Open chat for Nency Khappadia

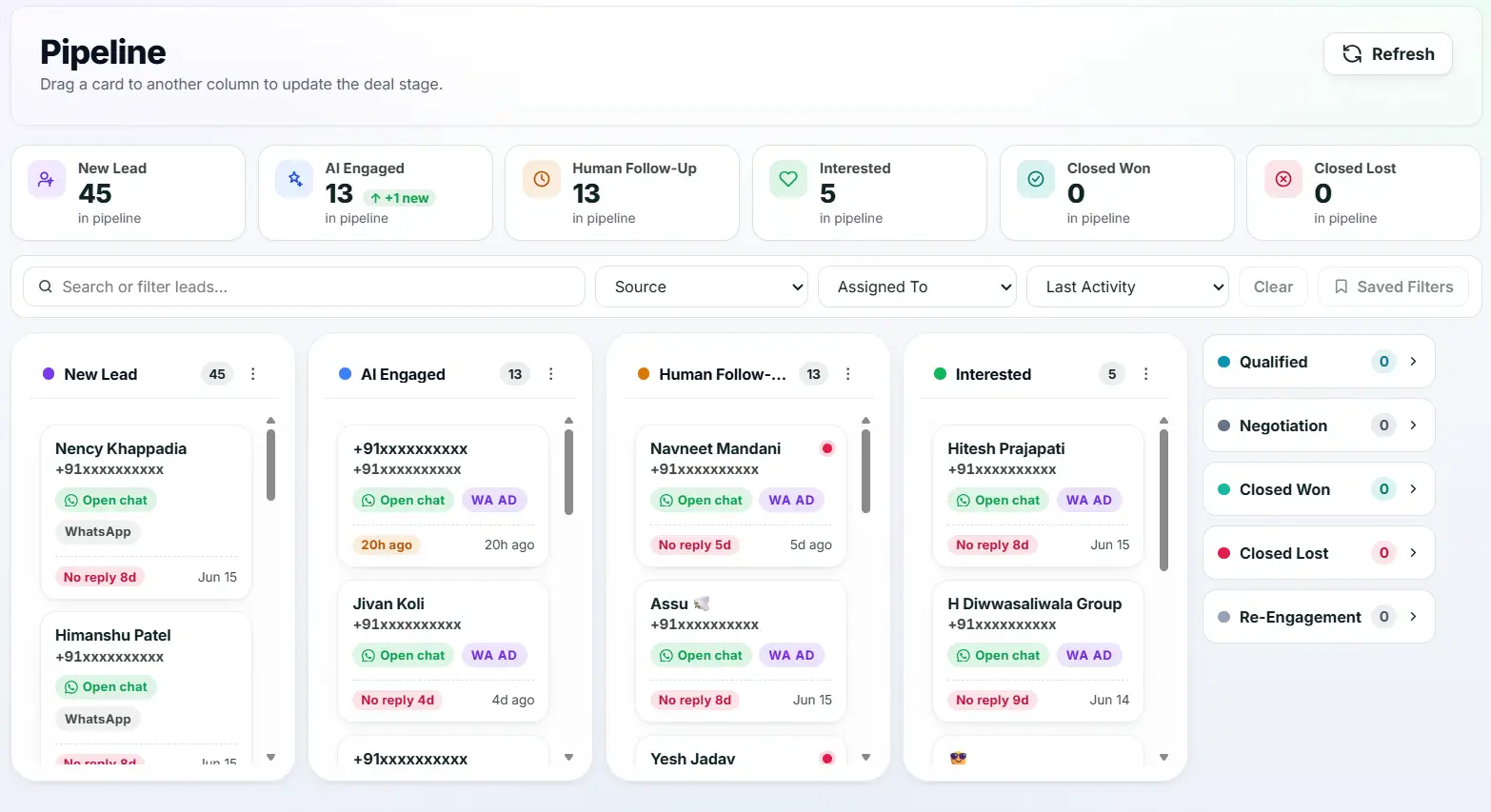point(106,500)
